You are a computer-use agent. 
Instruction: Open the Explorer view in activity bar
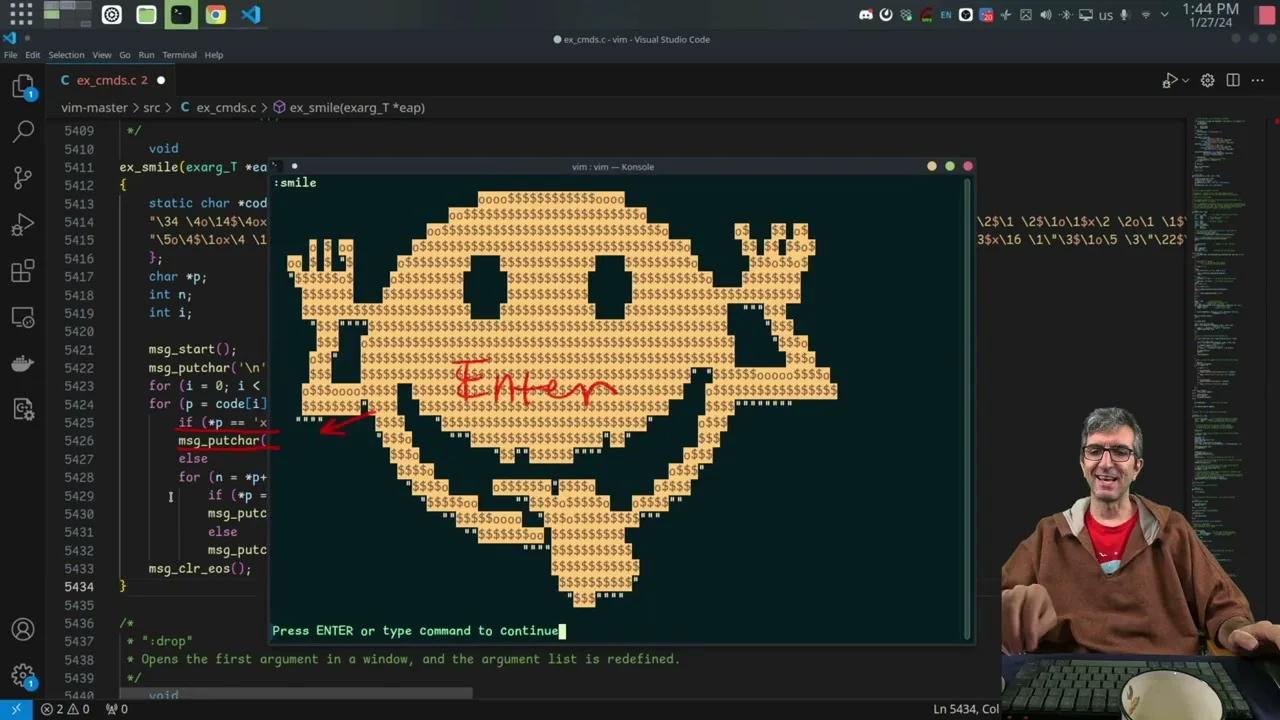pos(23,87)
